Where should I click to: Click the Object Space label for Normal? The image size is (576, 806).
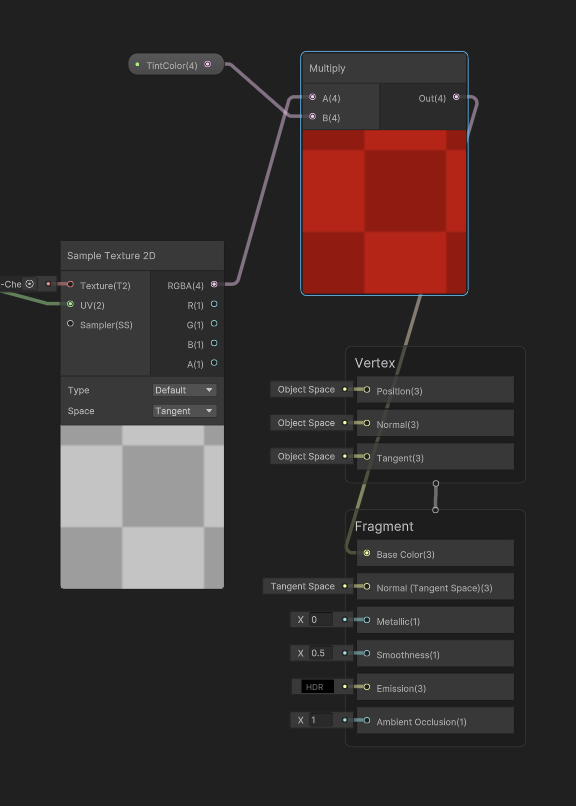306,423
